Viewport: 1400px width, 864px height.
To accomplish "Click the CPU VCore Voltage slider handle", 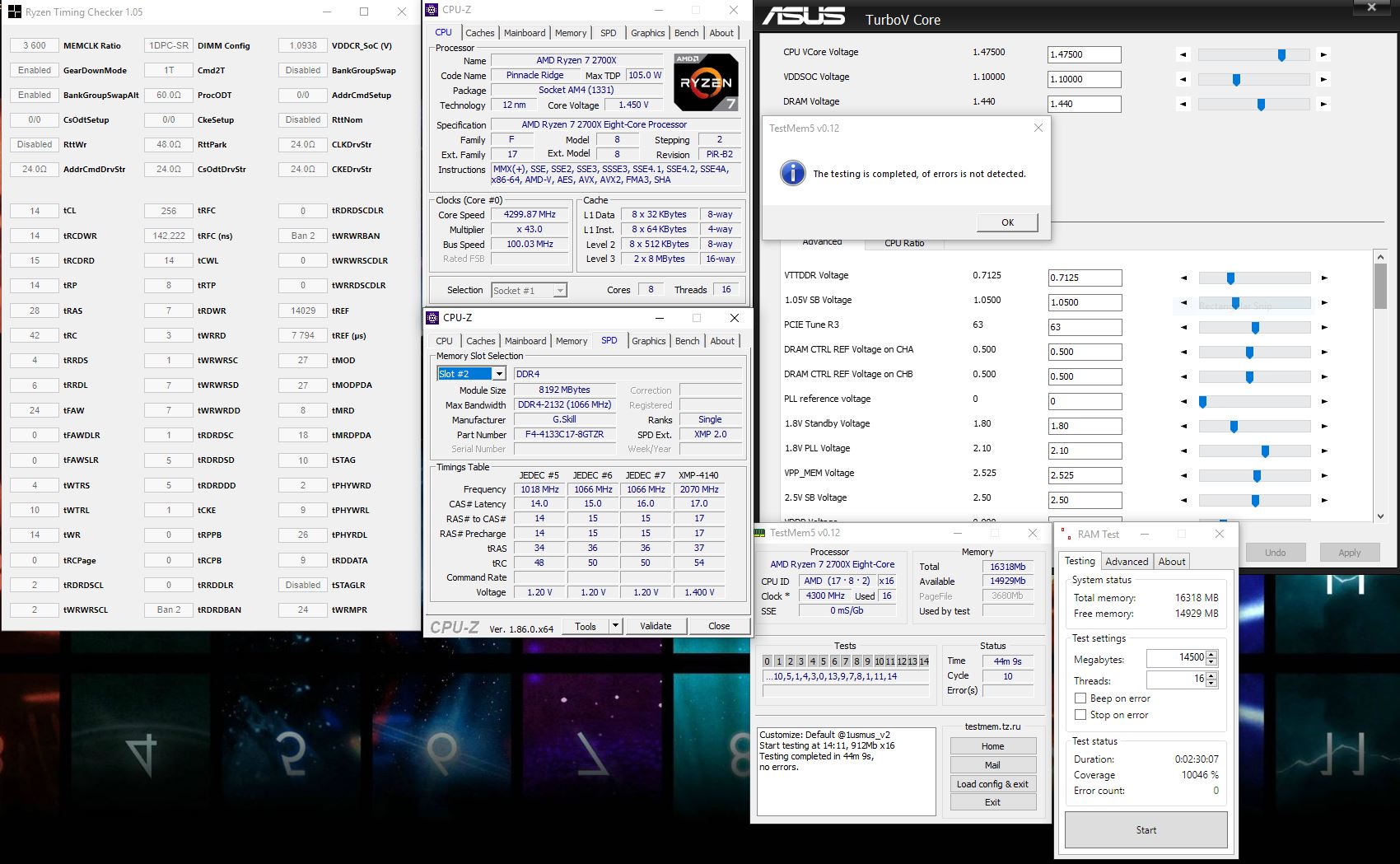I will [1281, 55].
